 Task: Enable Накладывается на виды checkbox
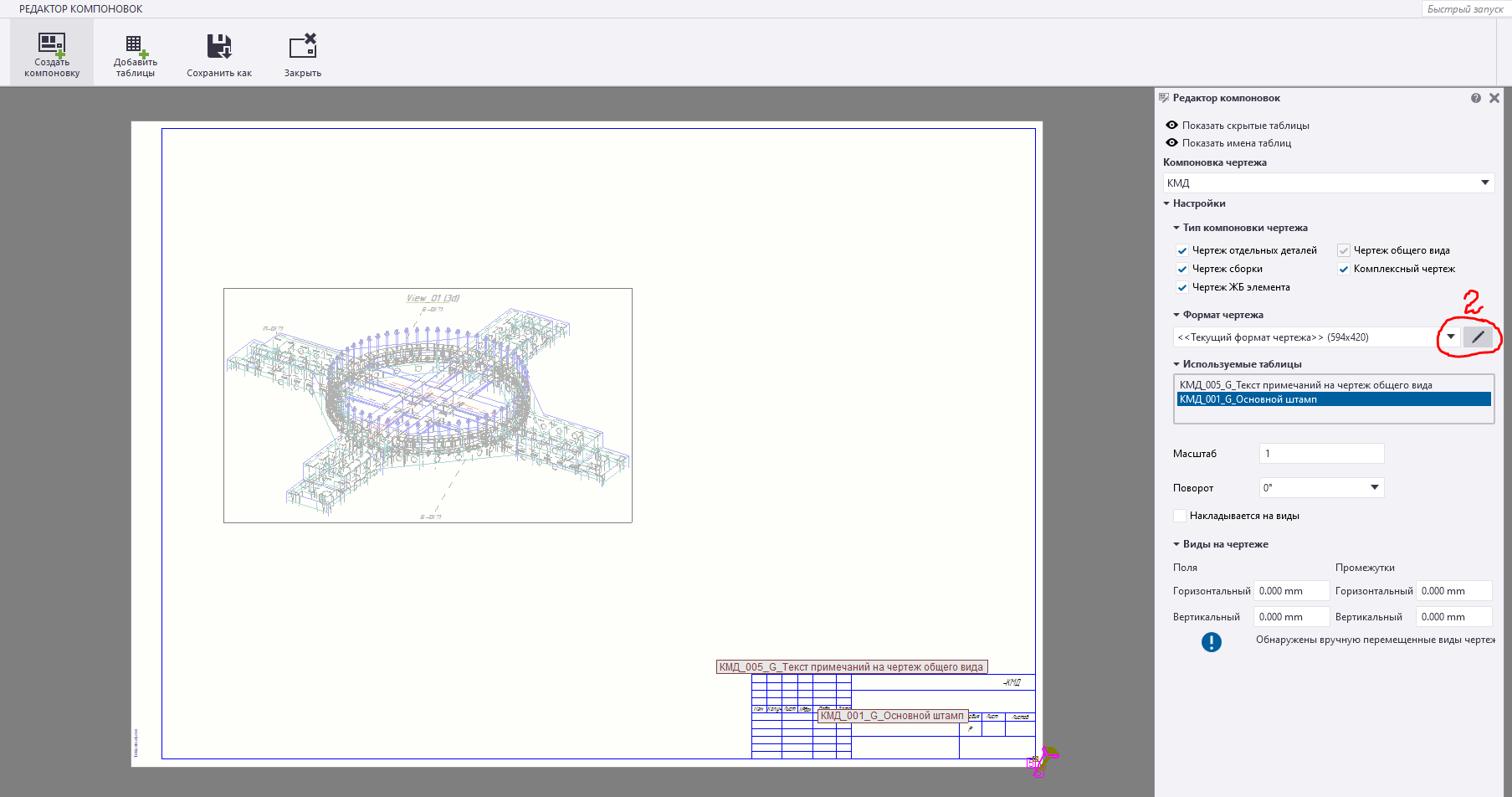[1180, 516]
